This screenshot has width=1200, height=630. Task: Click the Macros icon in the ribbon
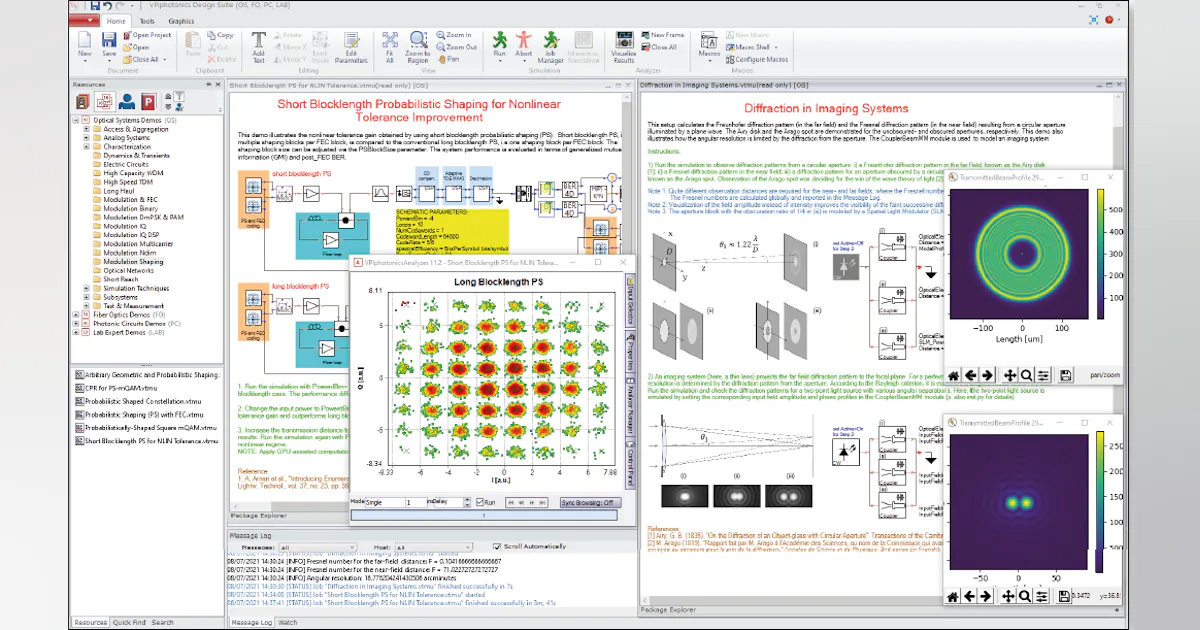pyautogui.click(x=710, y=42)
